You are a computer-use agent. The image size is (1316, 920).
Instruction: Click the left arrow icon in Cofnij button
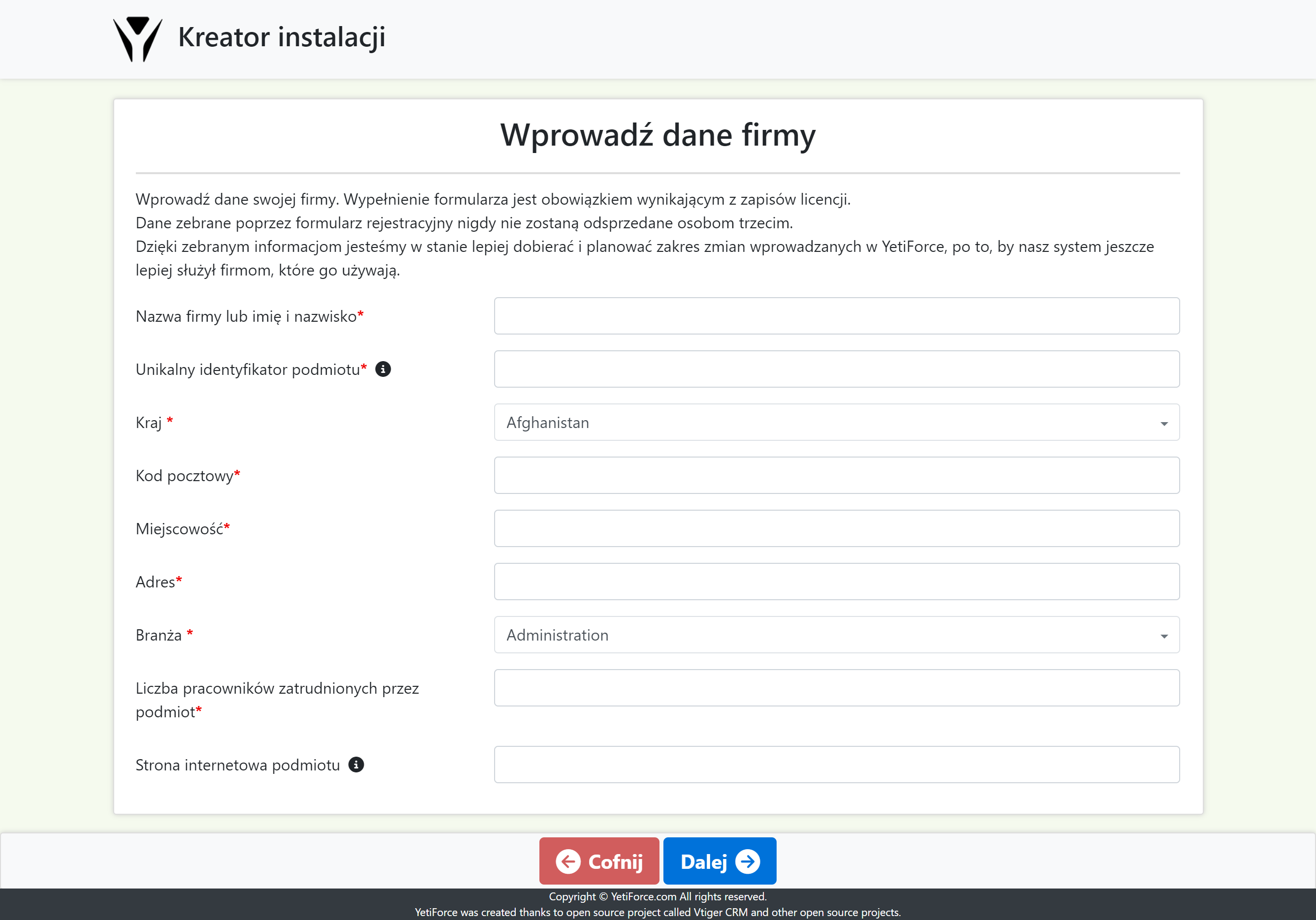click(568, 861)
